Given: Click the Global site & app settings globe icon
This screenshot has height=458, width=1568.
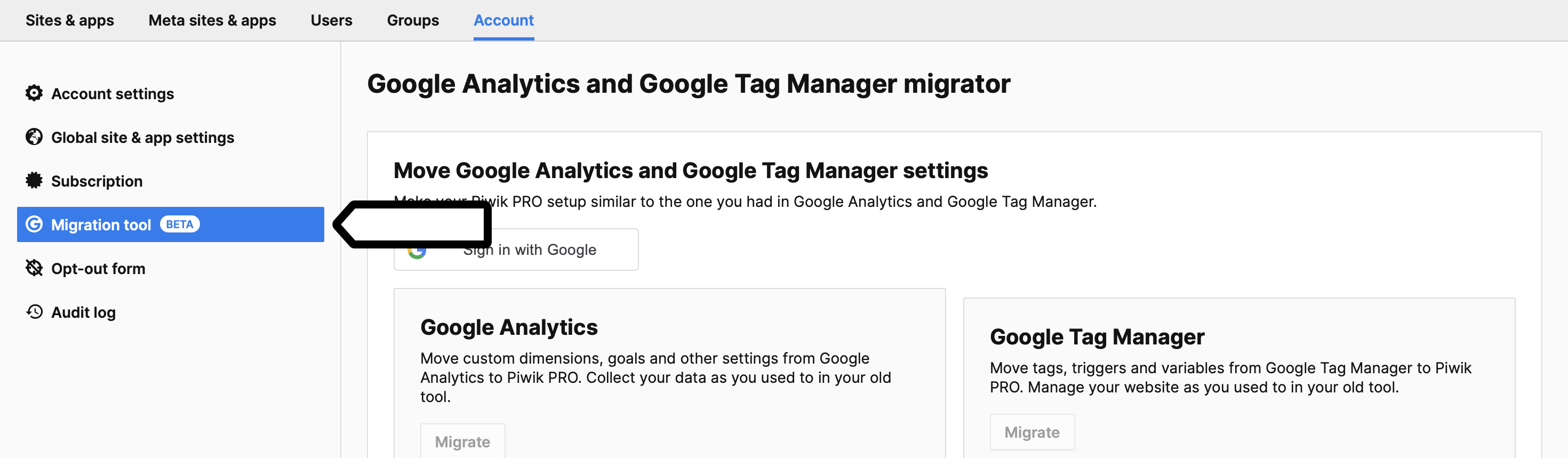Looking at the screenshot, I should pyautogui.click(x=34, y=137).
